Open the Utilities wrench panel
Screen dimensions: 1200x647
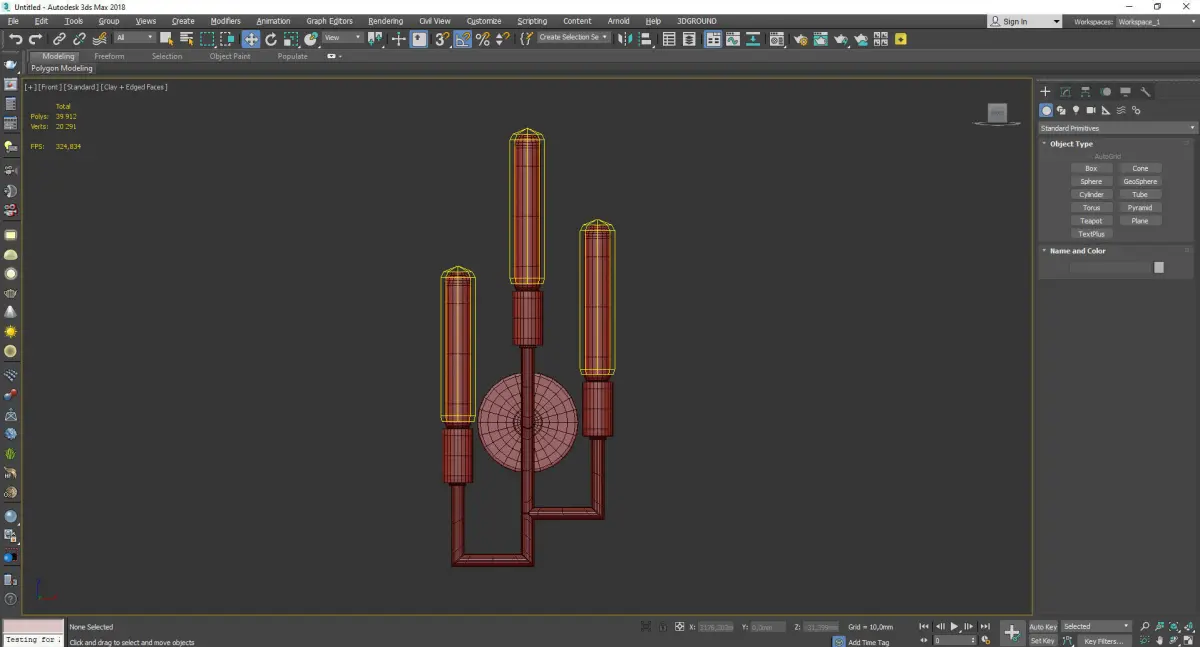[1146, 92]
